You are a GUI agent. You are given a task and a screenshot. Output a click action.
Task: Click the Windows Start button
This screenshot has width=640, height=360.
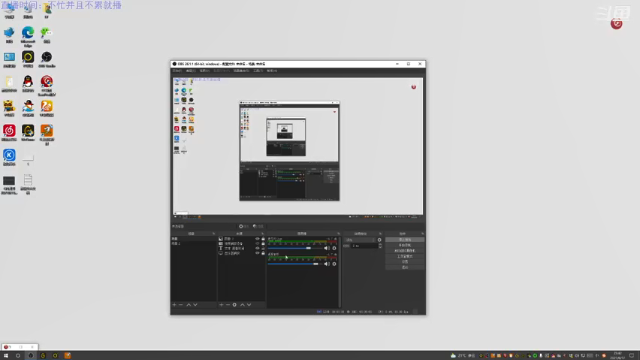click(x=6, y=356)
